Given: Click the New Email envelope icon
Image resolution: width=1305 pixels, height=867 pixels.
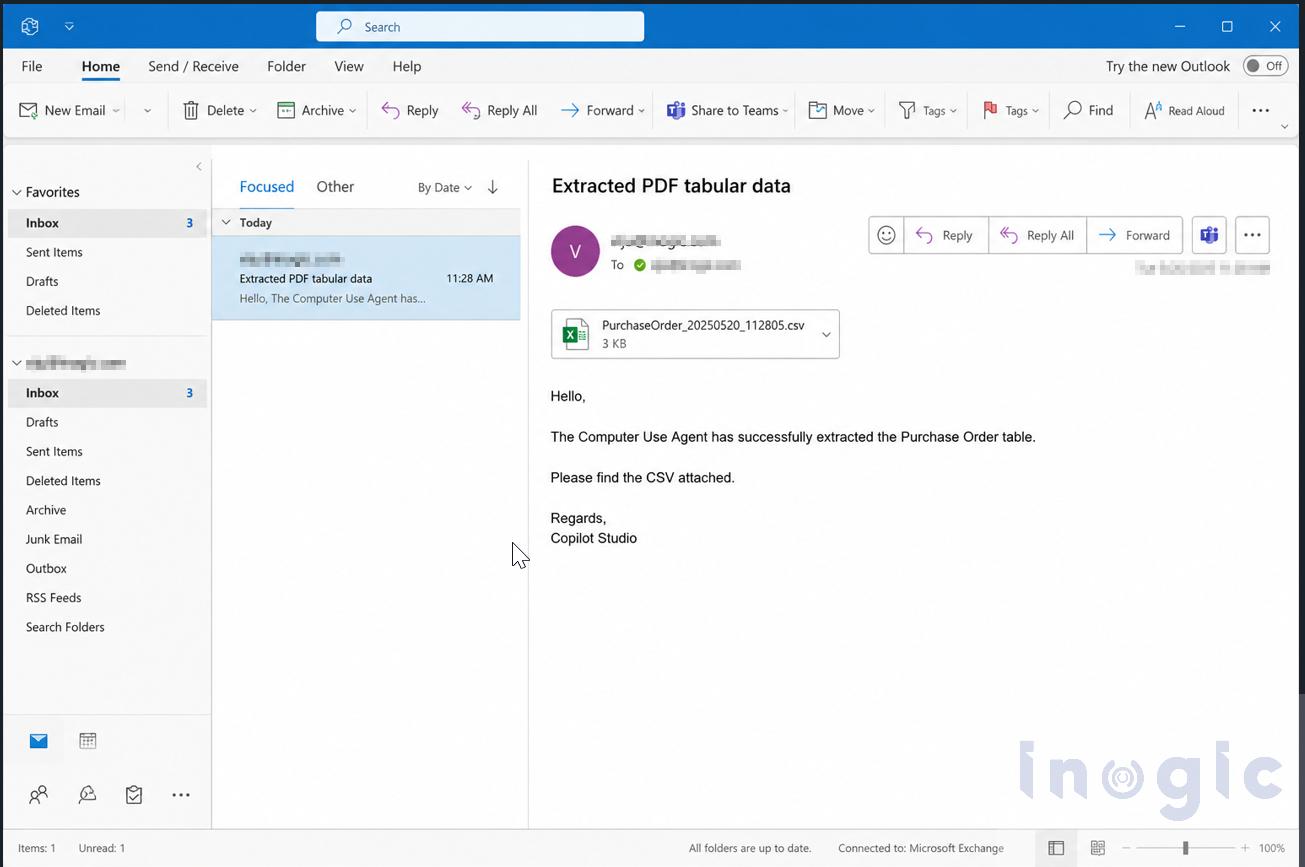Looking at the screenshot, I should [x=29, y=110].
